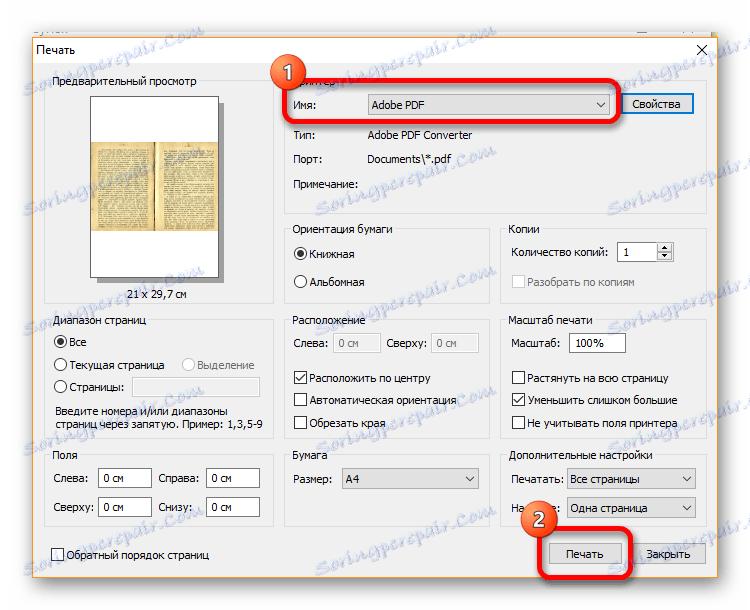Open the Печатать Все страницы dropdown

point(631,478)
